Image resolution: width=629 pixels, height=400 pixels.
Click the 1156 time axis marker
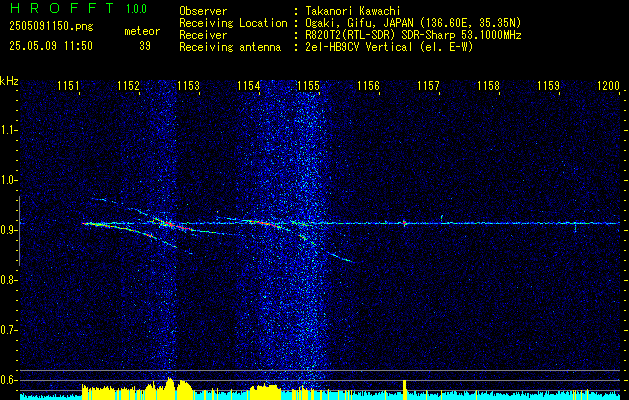point(368,86)
